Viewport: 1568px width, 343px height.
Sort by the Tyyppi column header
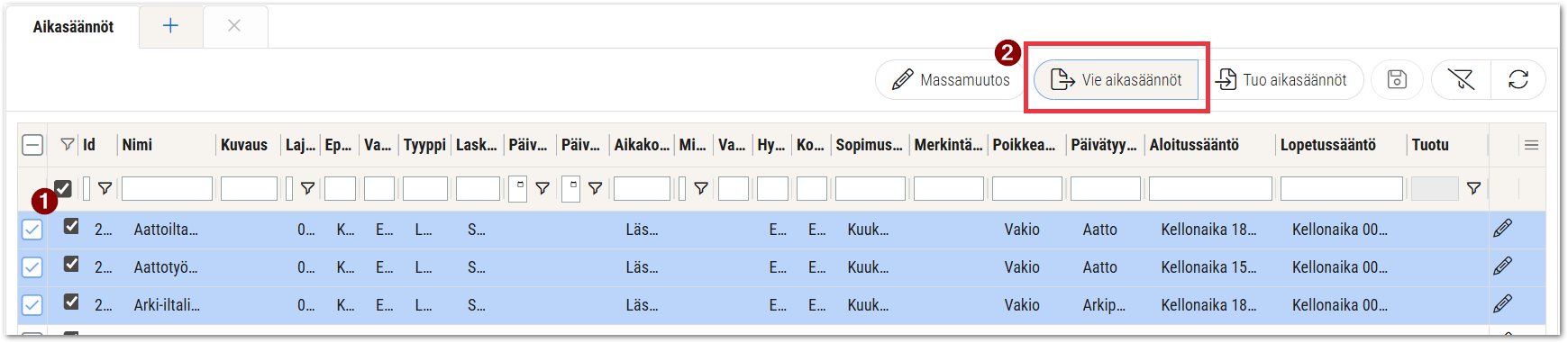pos(424,145)
